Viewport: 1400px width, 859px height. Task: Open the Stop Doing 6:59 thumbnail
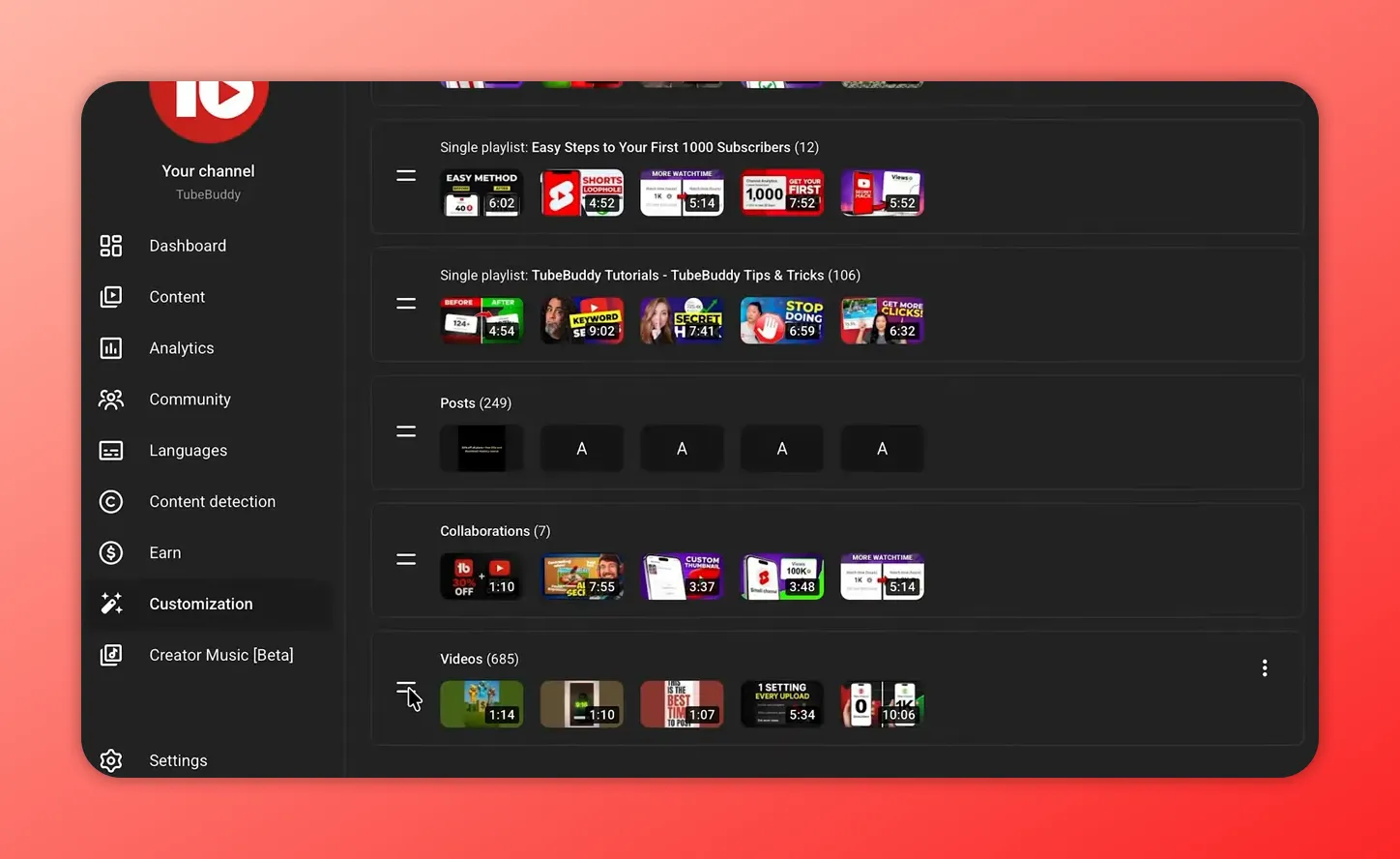[782, 320]
